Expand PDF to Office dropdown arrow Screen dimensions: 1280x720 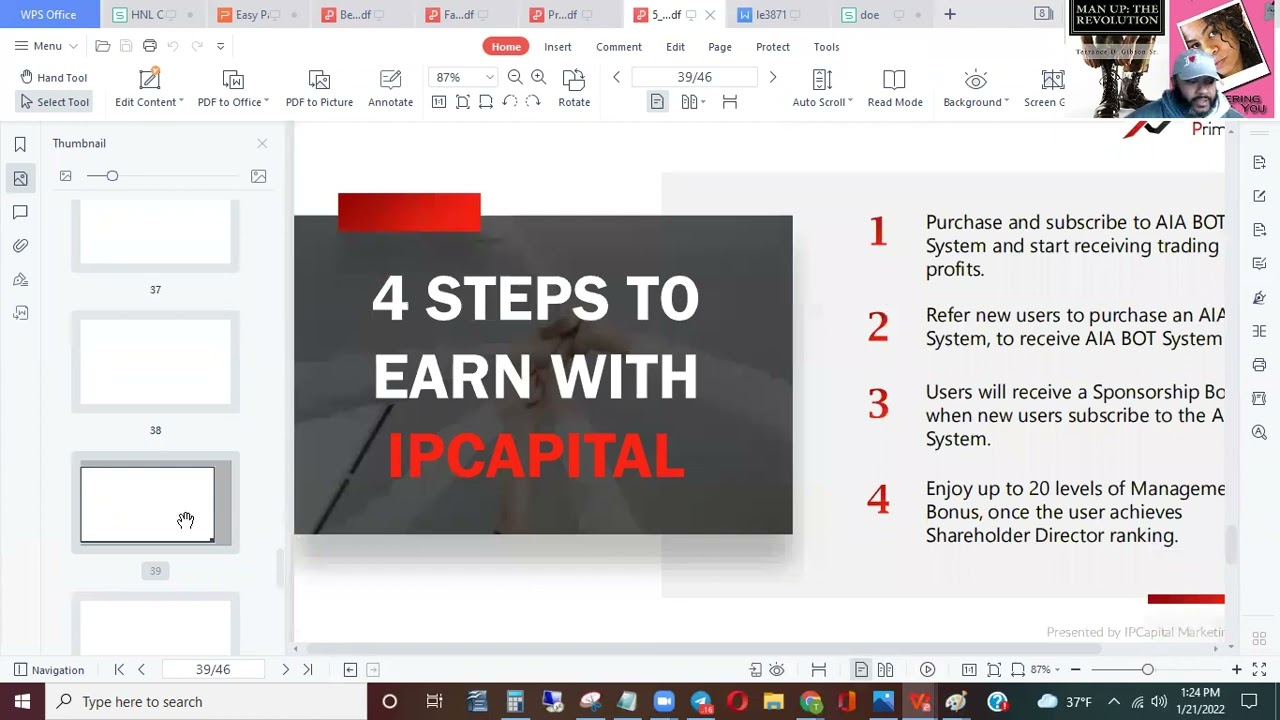(x=267, y=102)
